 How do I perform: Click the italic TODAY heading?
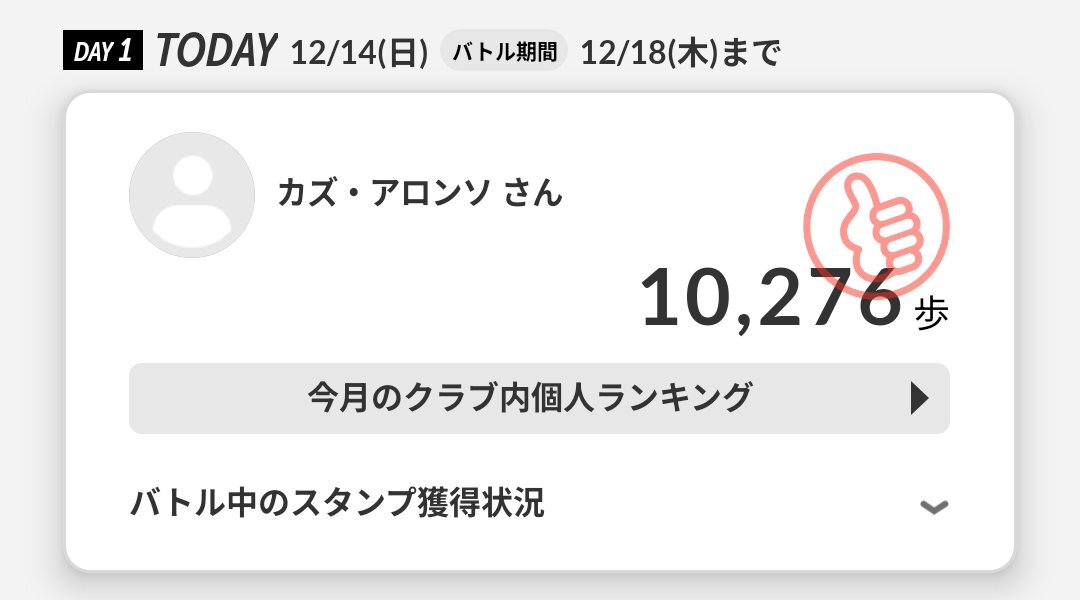215,51
